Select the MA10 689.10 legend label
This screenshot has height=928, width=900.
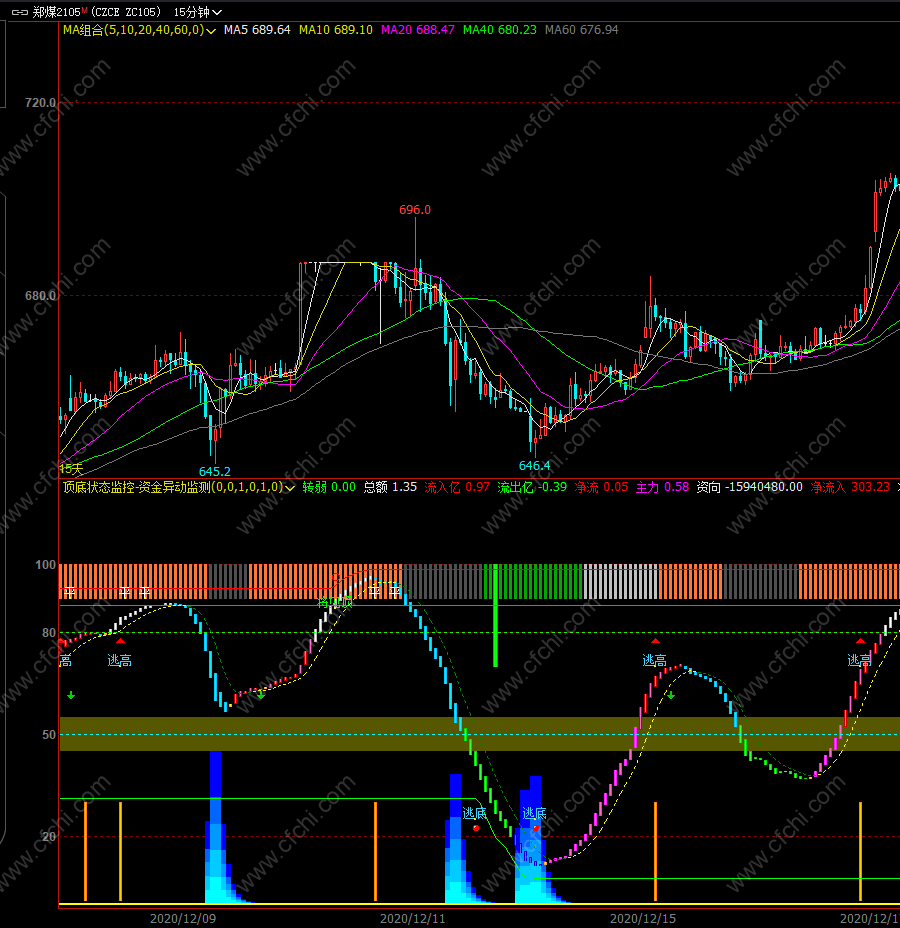pos(336,30)
